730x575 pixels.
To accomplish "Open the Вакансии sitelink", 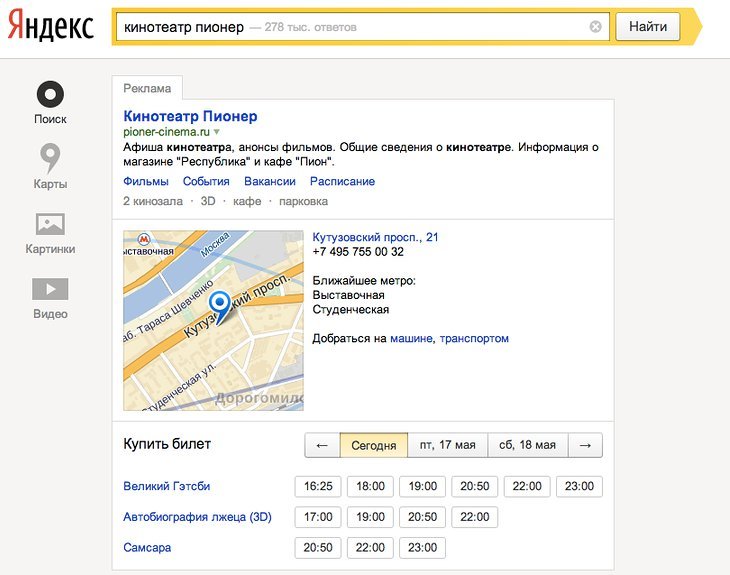I will 270,181.
